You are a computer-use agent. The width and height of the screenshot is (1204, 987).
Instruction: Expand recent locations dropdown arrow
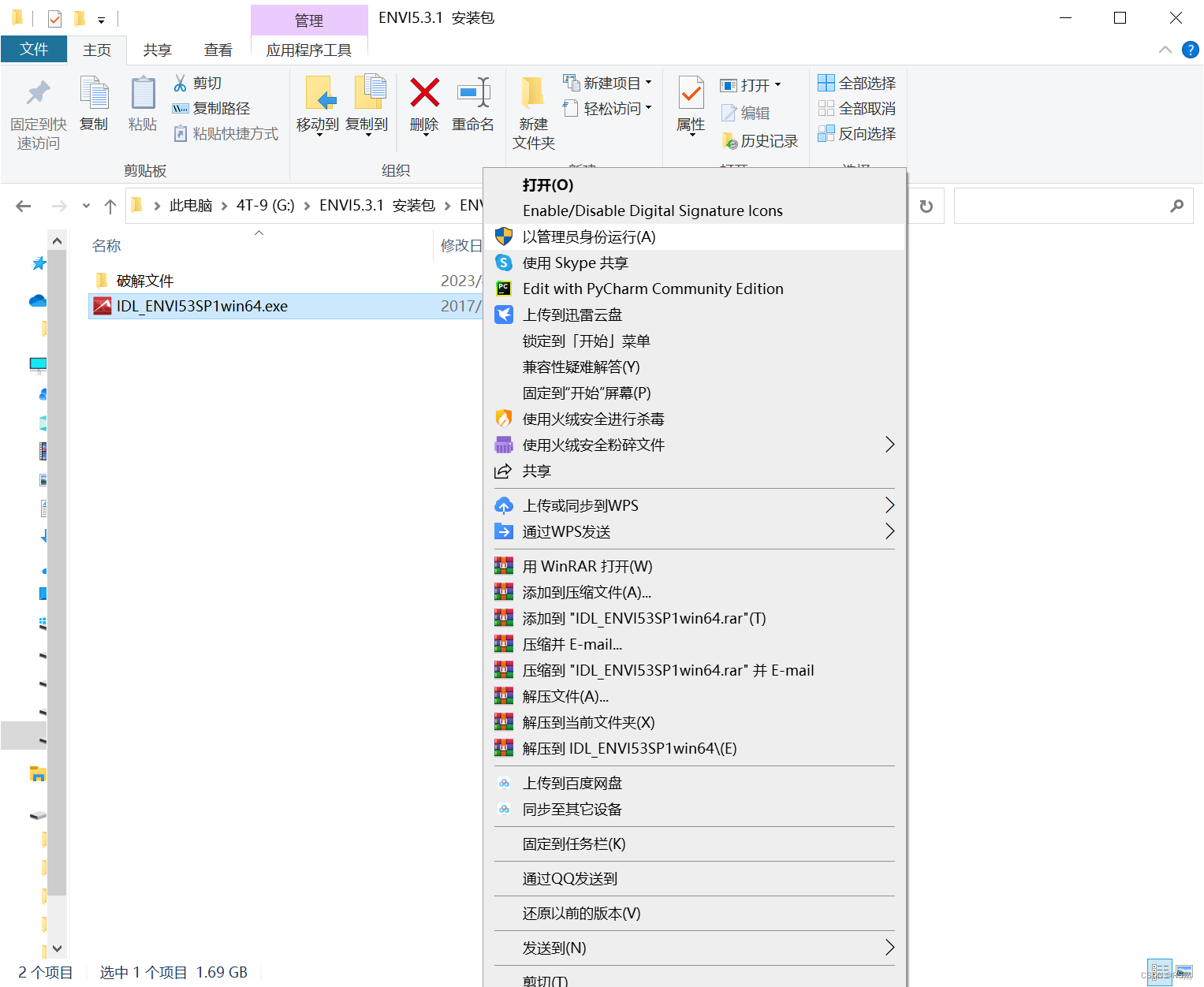(86, 206)
